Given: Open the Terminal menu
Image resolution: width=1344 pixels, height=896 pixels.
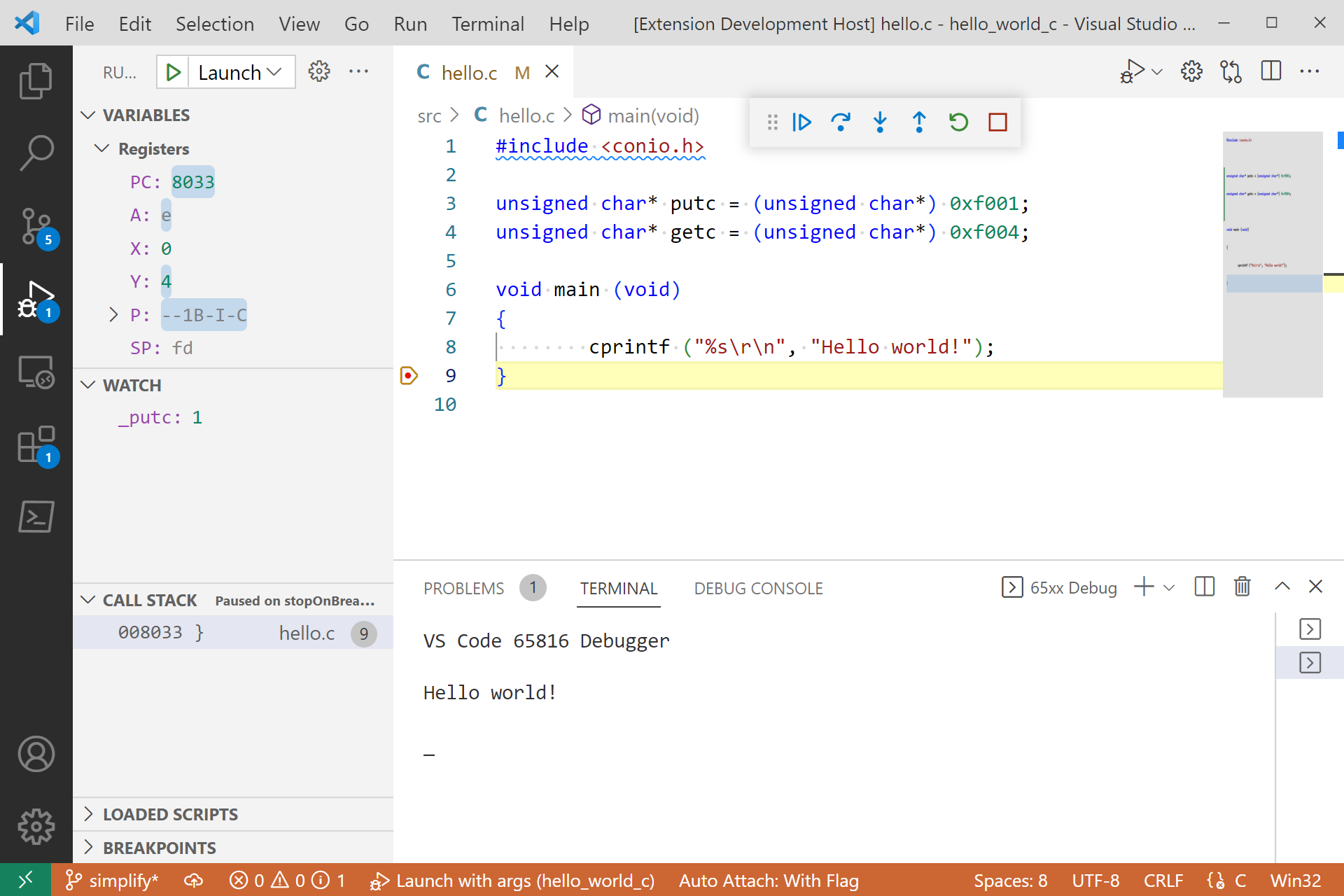Looking at the screenshot, I should pyautogui.click(x=487, y=24).
